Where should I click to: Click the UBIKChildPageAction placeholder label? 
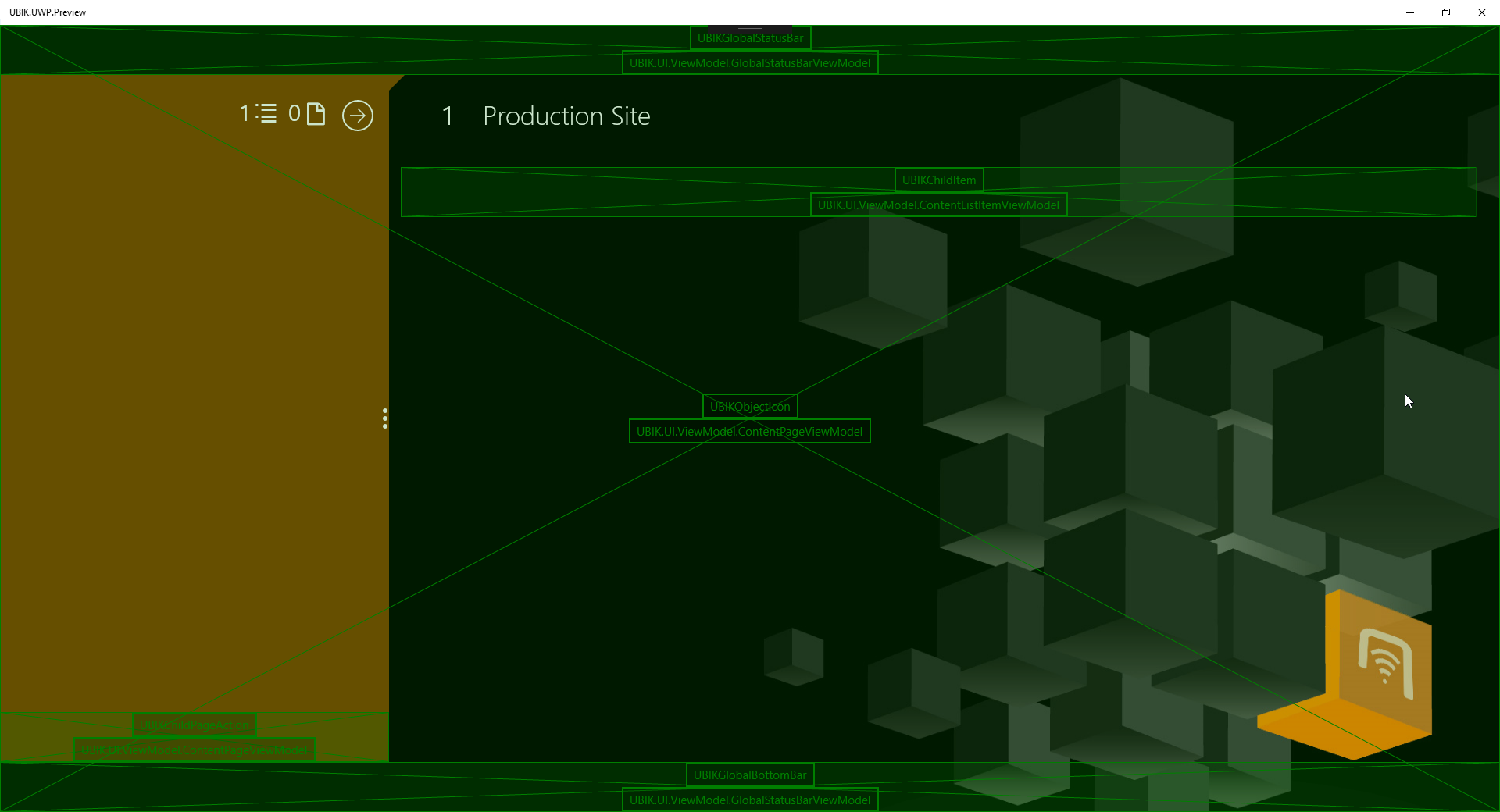(194, 725)
